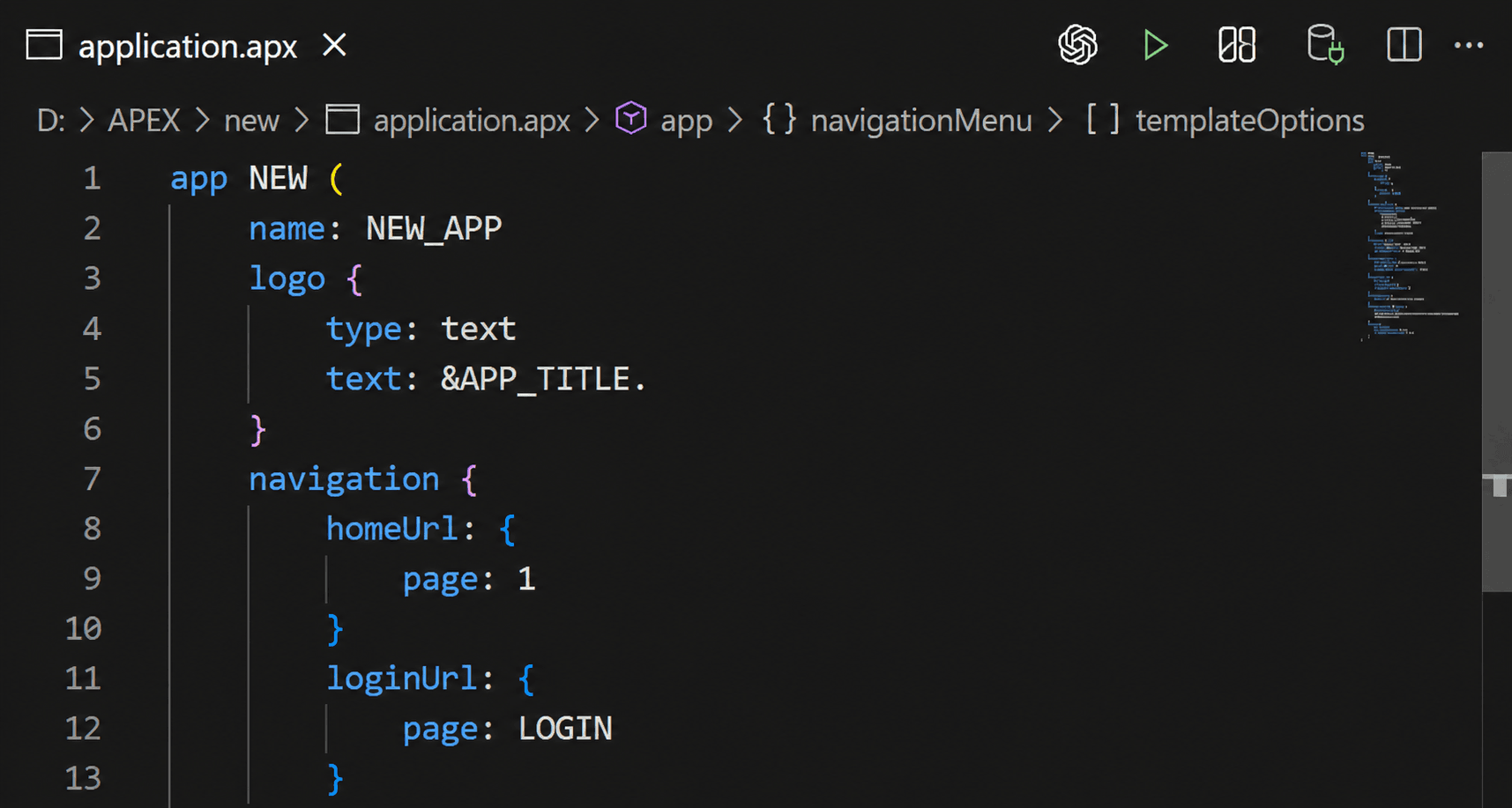Click 'loginUrl' on line 11
Viewport: 1512px width, 808px height.
point(402,678)
